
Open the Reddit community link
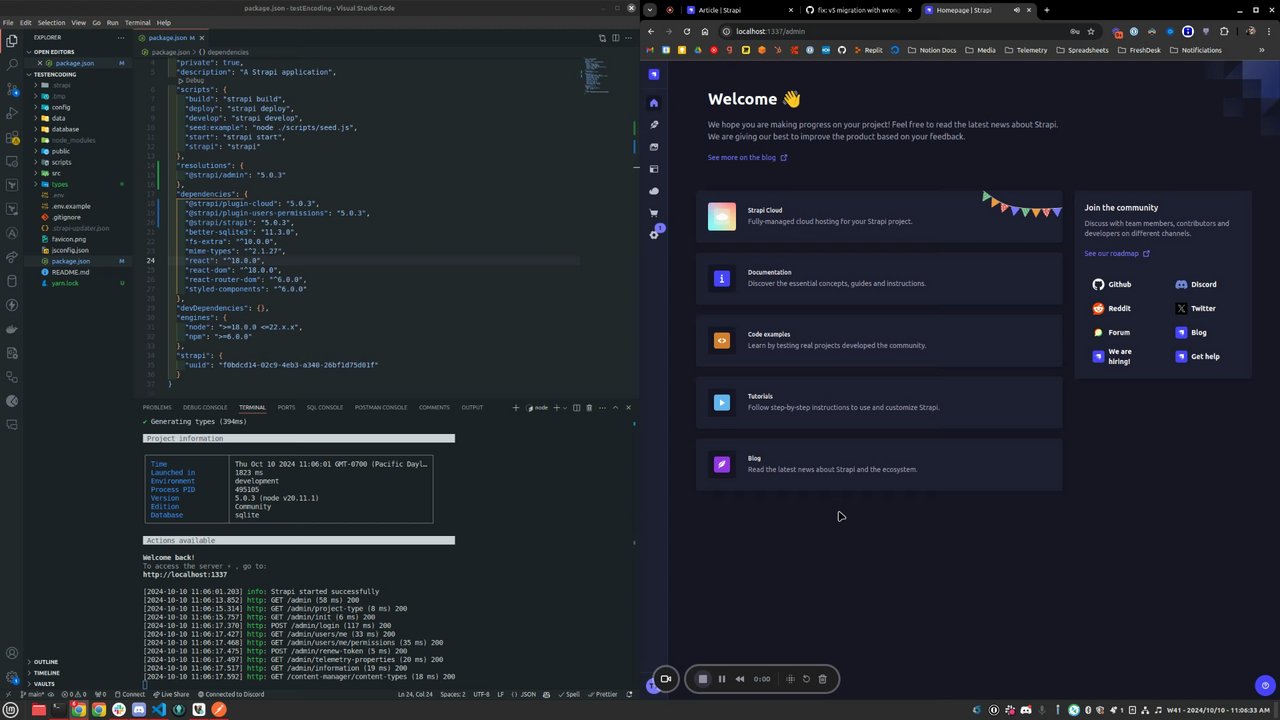(x=1112, y=308)
